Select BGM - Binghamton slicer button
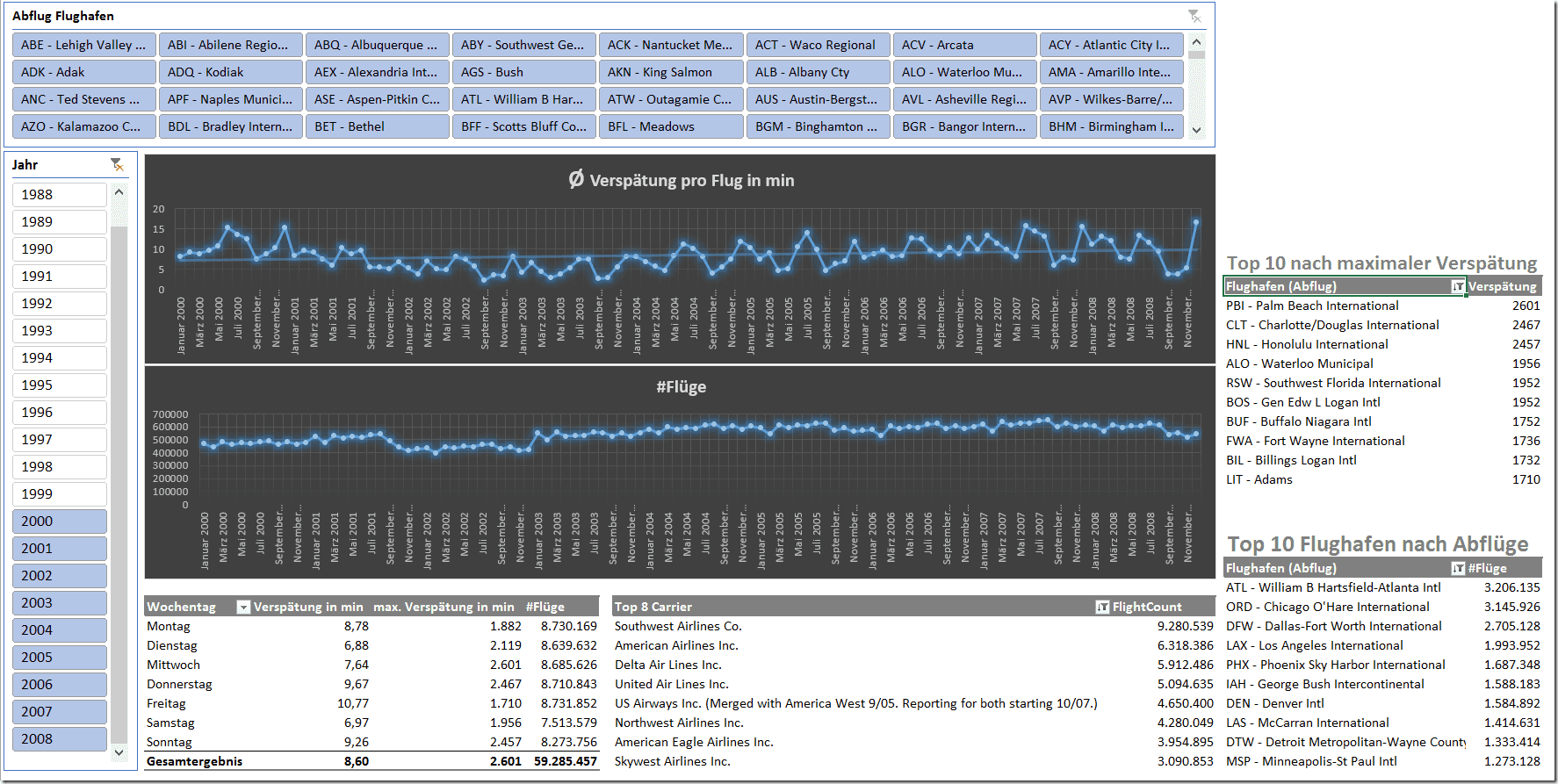1558x784 pixels. [x=818, y=126]
